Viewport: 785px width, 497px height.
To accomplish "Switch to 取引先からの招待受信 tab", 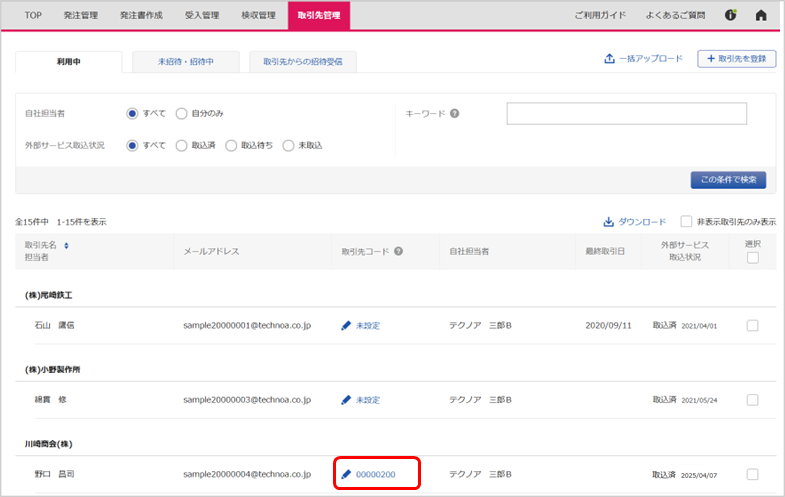I will 302,61.
